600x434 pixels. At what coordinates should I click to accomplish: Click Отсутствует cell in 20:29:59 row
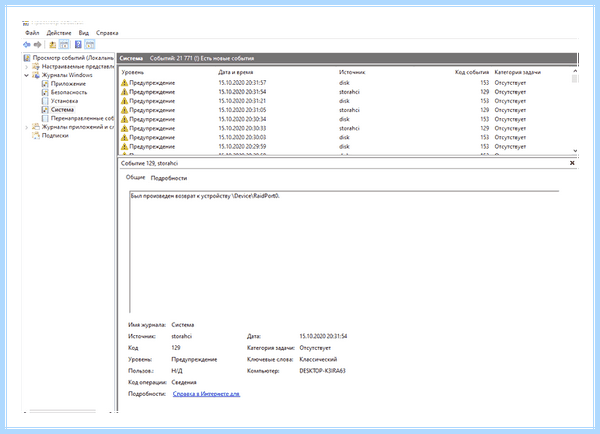point(510,147)
